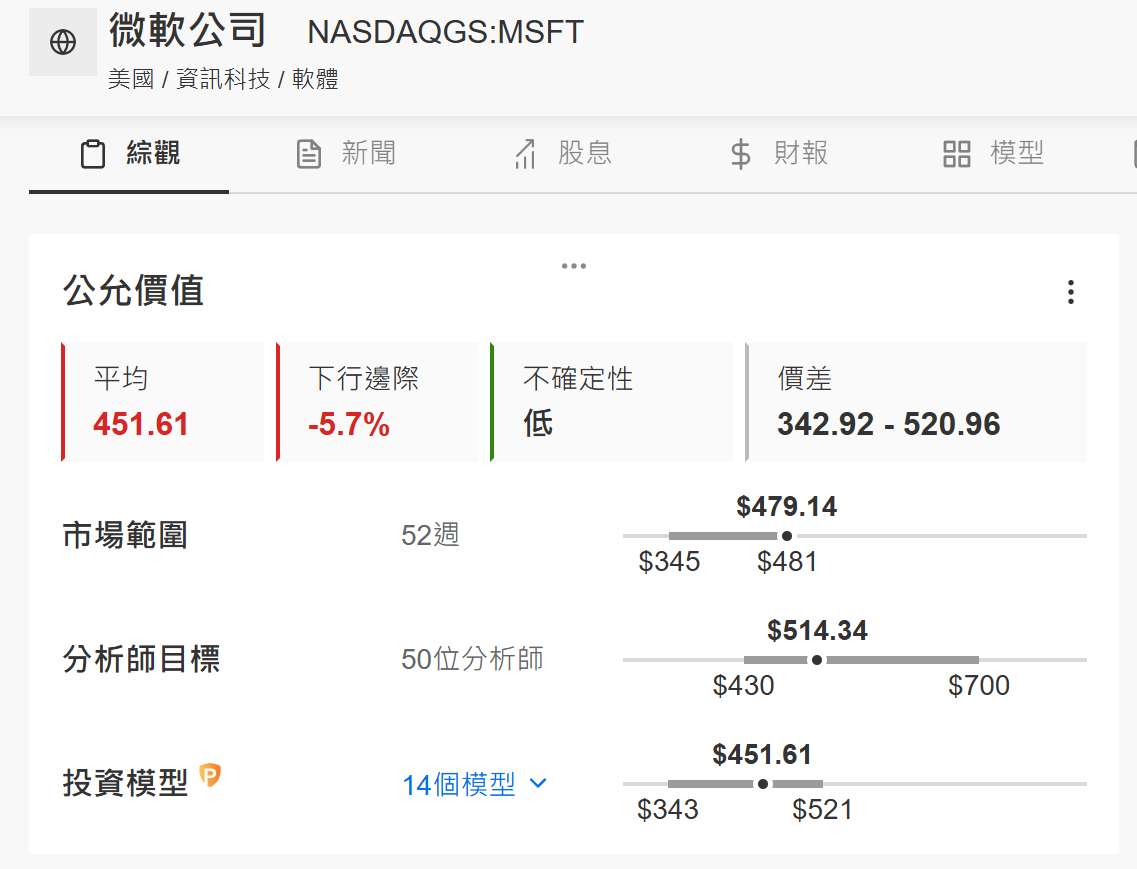Image resolution: width=1137 pixels, height=869 pixels.
Task: Click the 市場範圍 label
Action: coord(125,535)
